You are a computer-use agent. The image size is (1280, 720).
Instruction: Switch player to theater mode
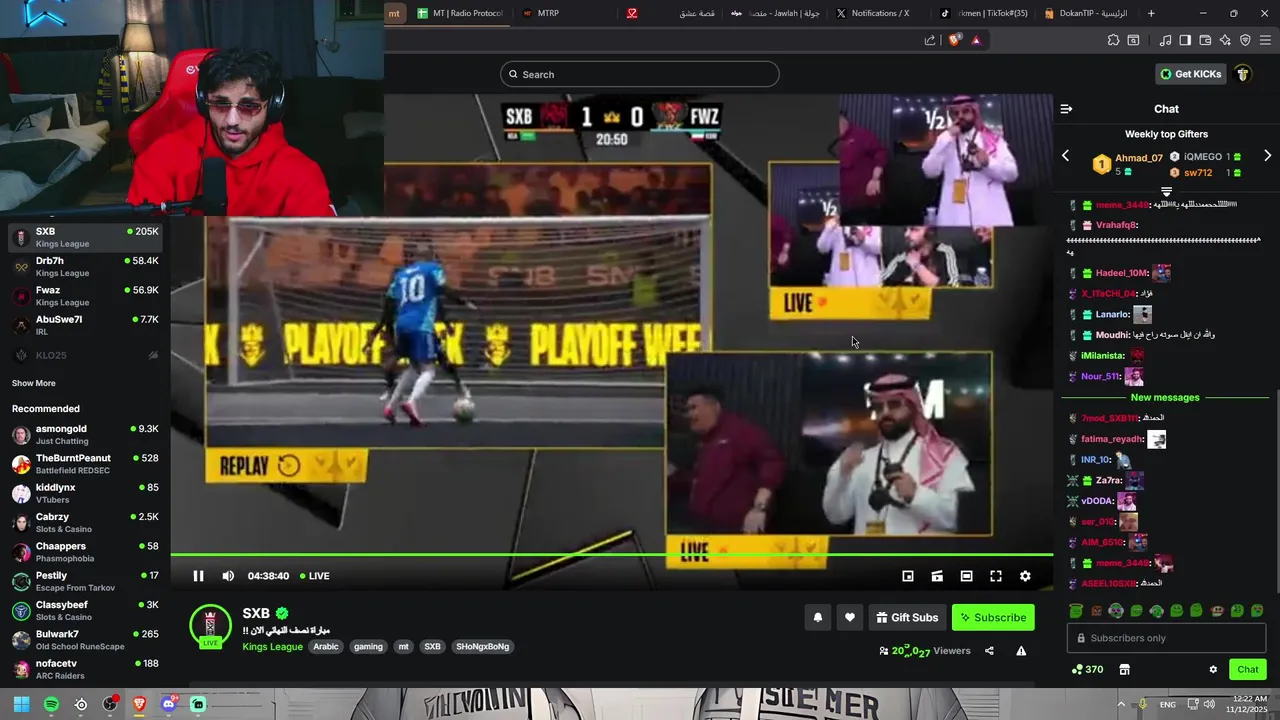[966, 576]
